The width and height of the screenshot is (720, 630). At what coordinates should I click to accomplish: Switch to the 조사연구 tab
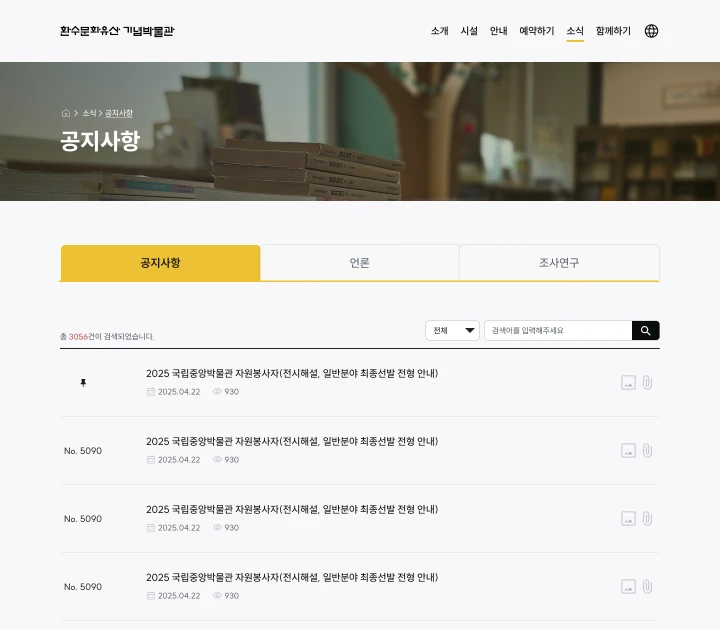(x=559, y=263)
